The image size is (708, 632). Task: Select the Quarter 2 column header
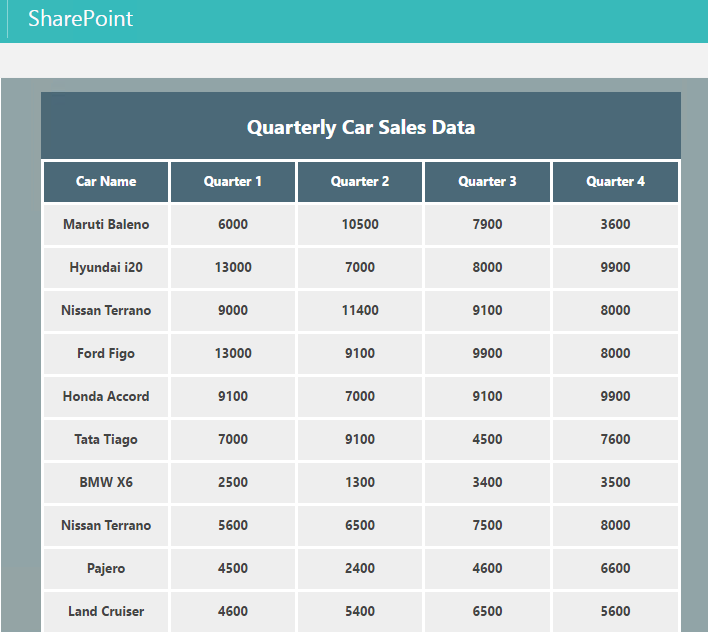(x=360, y=181)
